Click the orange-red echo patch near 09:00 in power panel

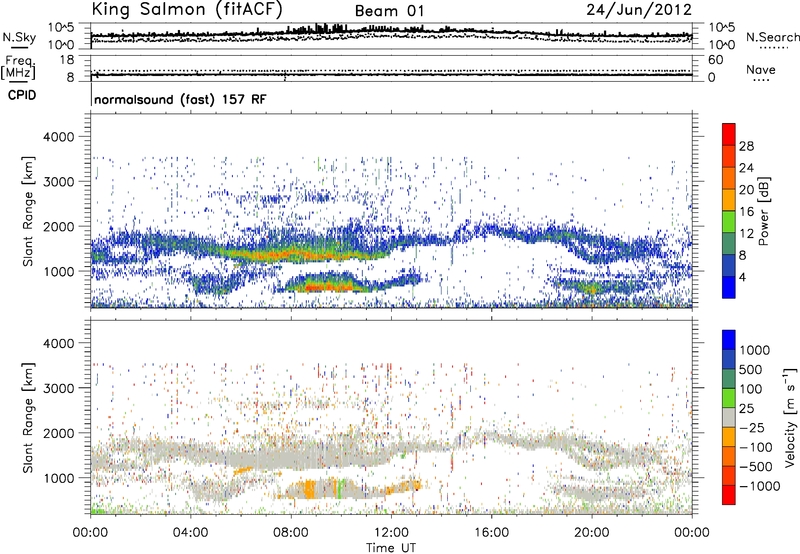(x=327, y=288)
